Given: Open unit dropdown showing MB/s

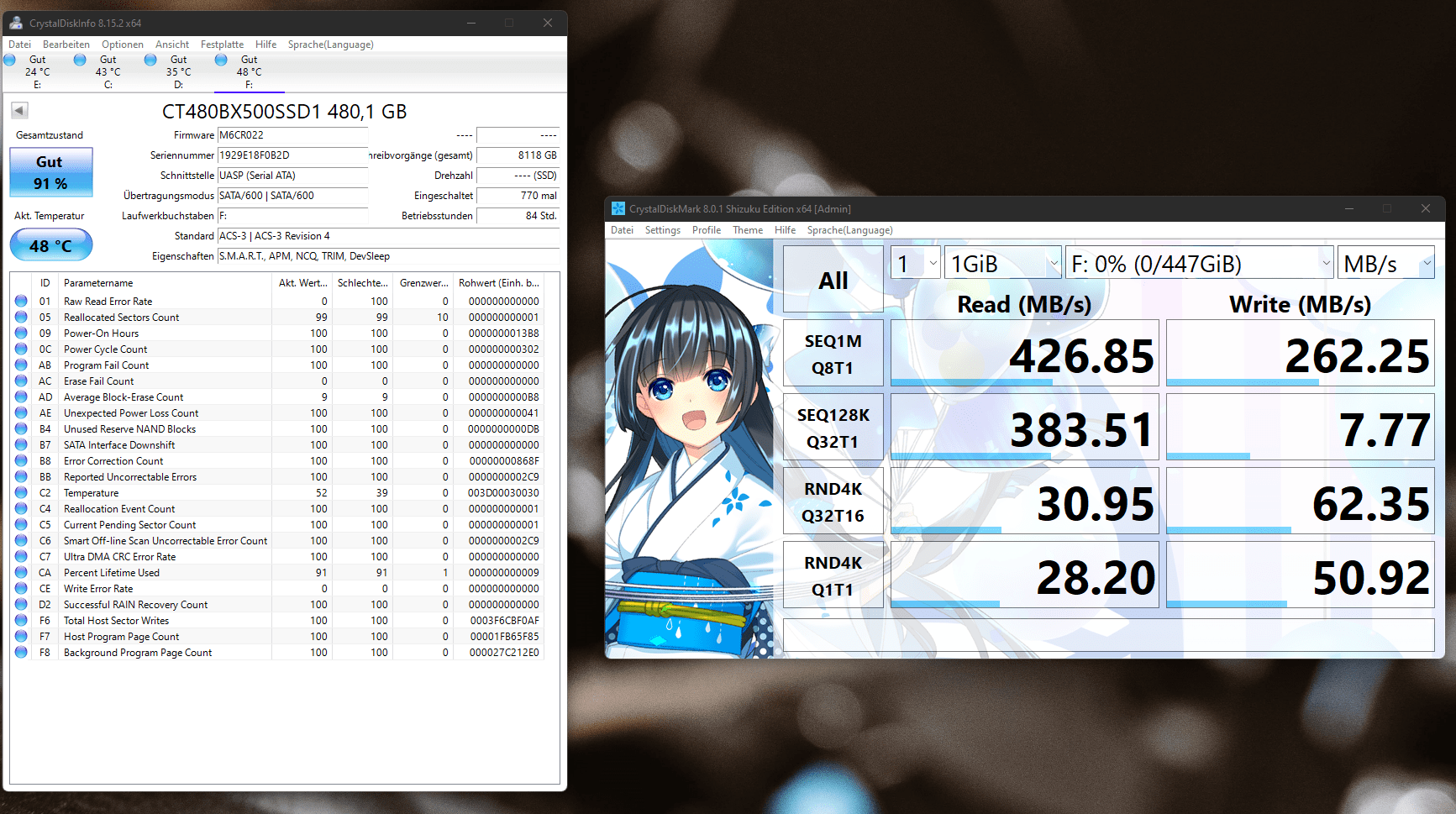Looking at the screenshot, I should pyautogui.click(x=1386, y=264).
